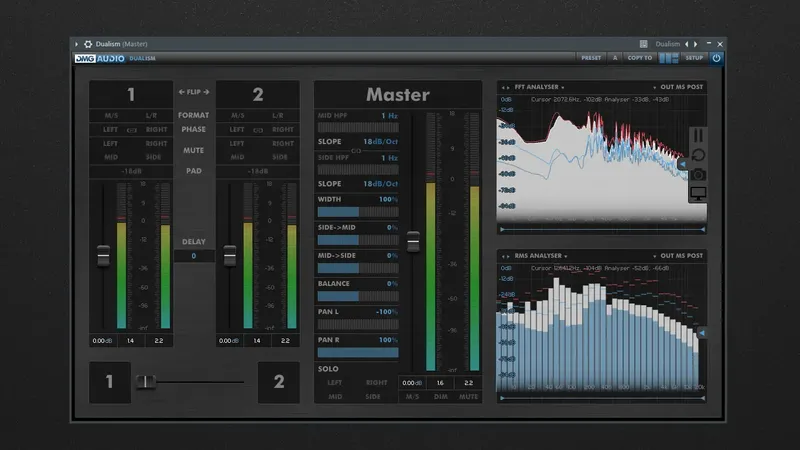Invert RIGHT phase on input 2
Image resolution: width=800 pixels, height=450 pixels.
[x=283, y=130]
